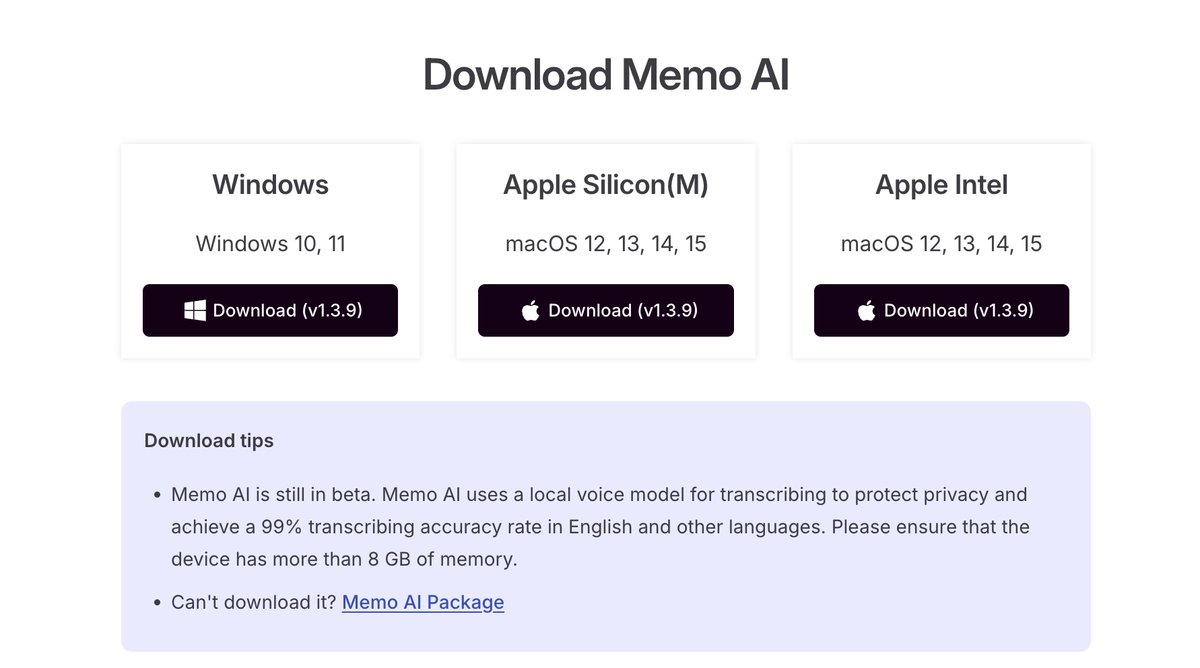Viewport: 1200px width, 668px height.
Task: Download v1.3.9 for Apple Intel
Action: coord(941,310)
